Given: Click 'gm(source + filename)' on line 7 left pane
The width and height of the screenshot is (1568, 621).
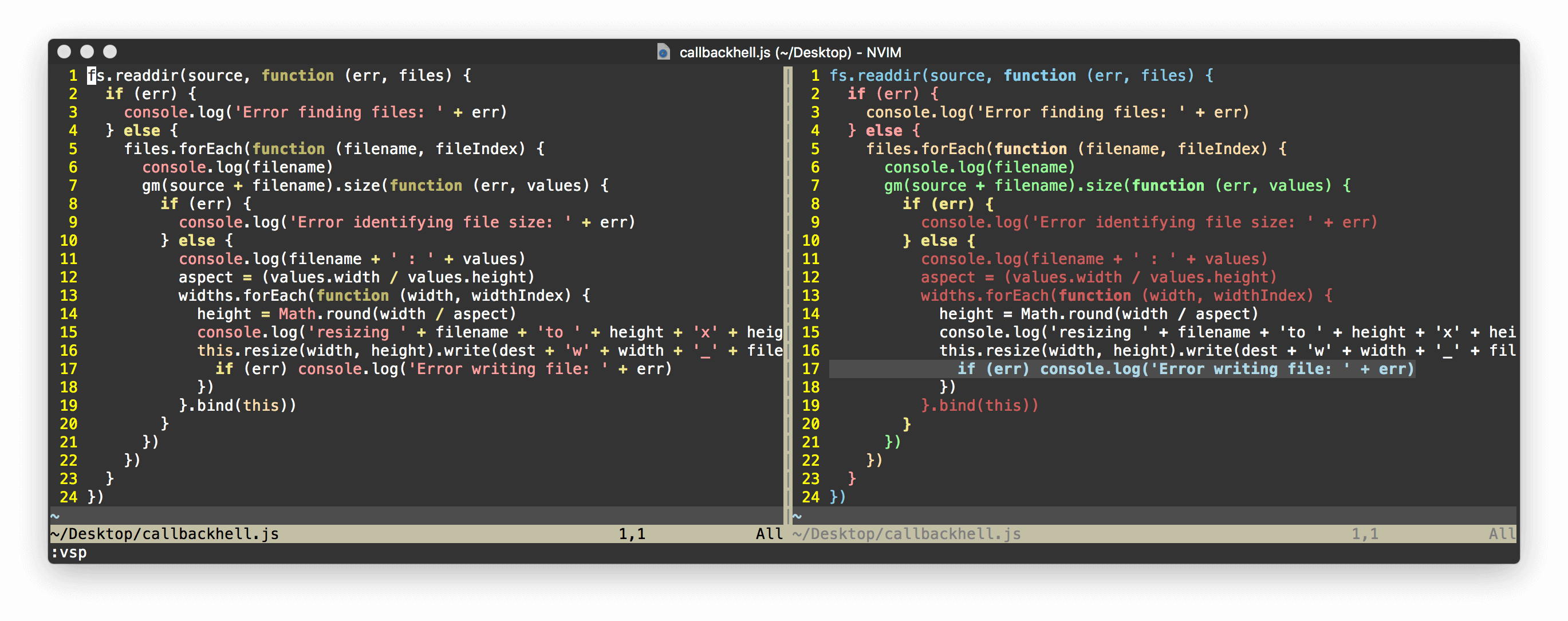Looking at the screenshot, I should coord(238,186).
